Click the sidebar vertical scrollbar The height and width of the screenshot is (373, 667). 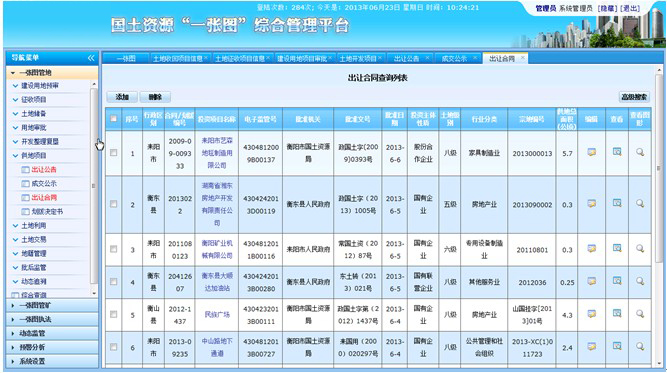[94, 186]
